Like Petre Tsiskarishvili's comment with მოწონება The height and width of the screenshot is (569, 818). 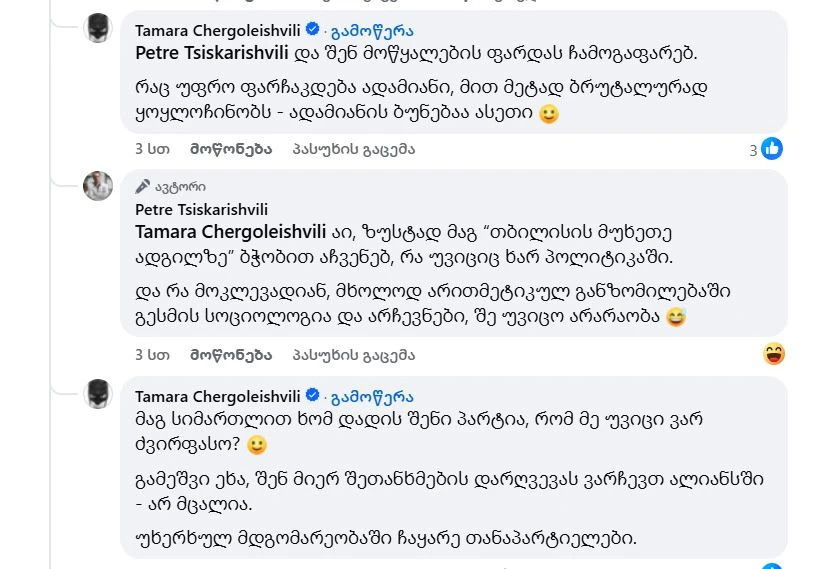tap(231, 354)
